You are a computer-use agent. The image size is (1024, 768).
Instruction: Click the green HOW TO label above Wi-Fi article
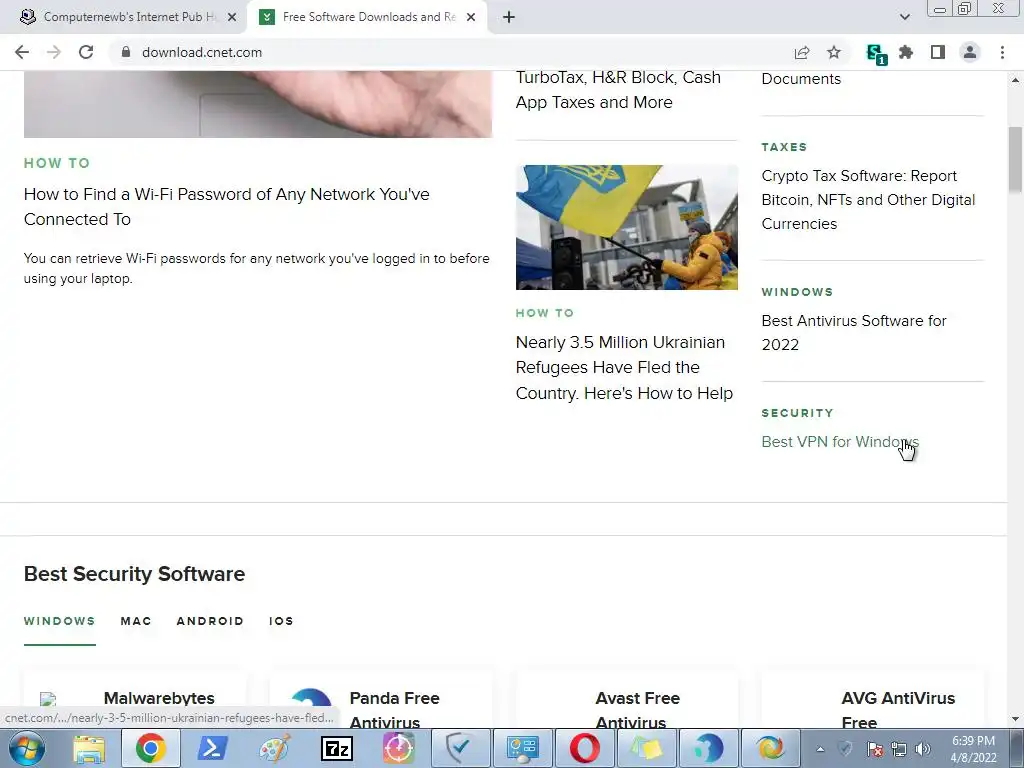(x=57, y=163)
